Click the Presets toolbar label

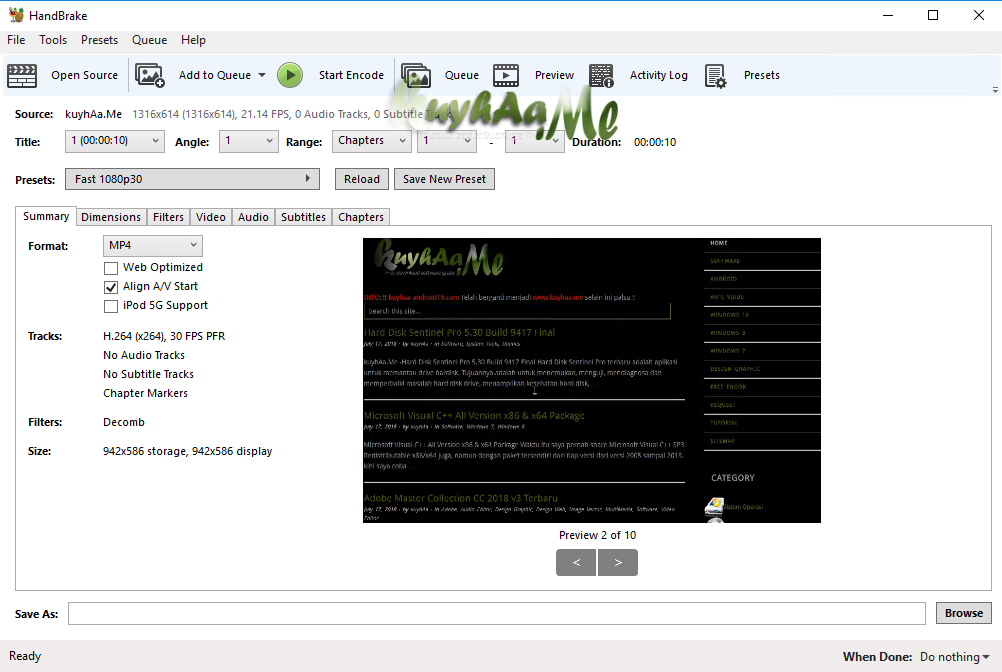pyautogui.click(x=762, y=75)
